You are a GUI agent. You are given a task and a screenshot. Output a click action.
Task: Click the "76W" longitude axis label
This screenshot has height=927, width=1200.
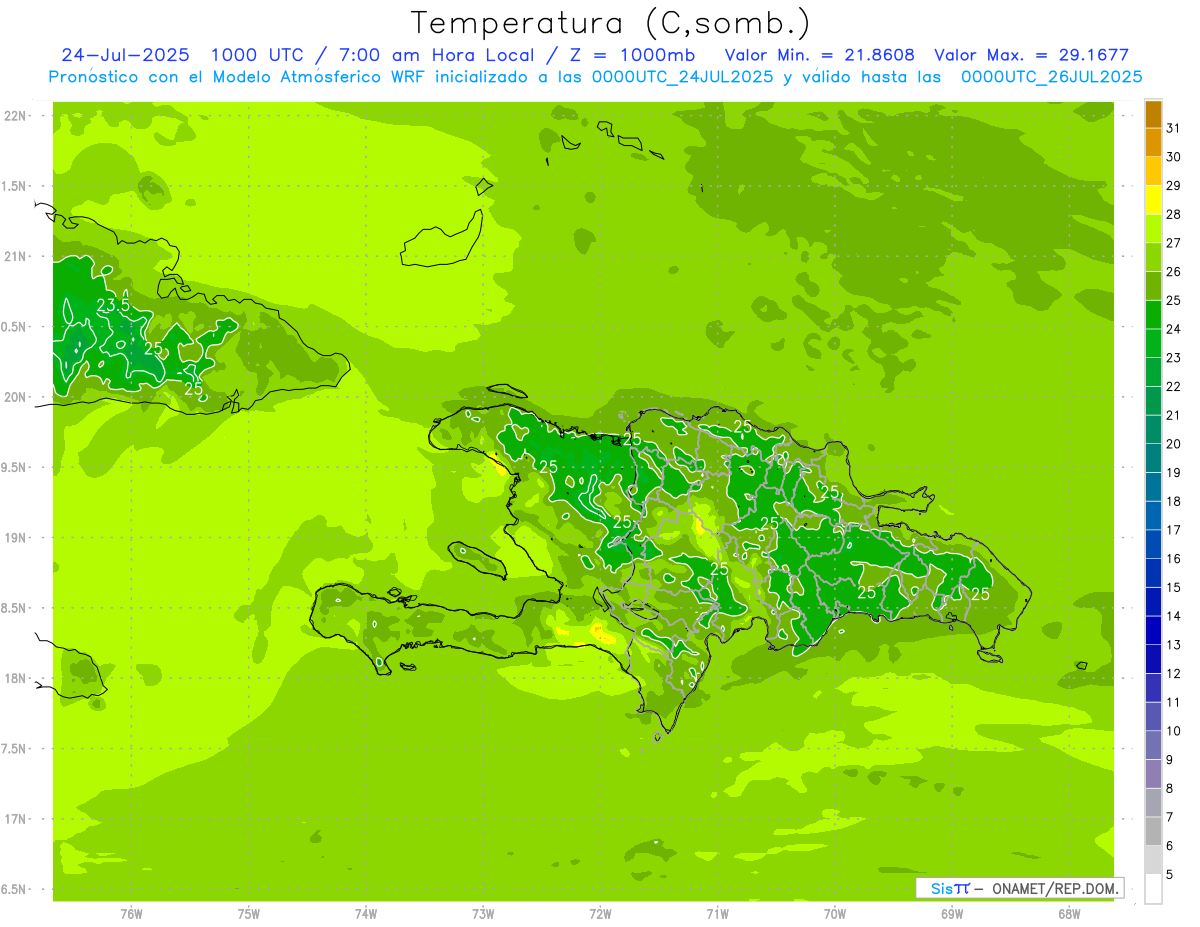131,914
